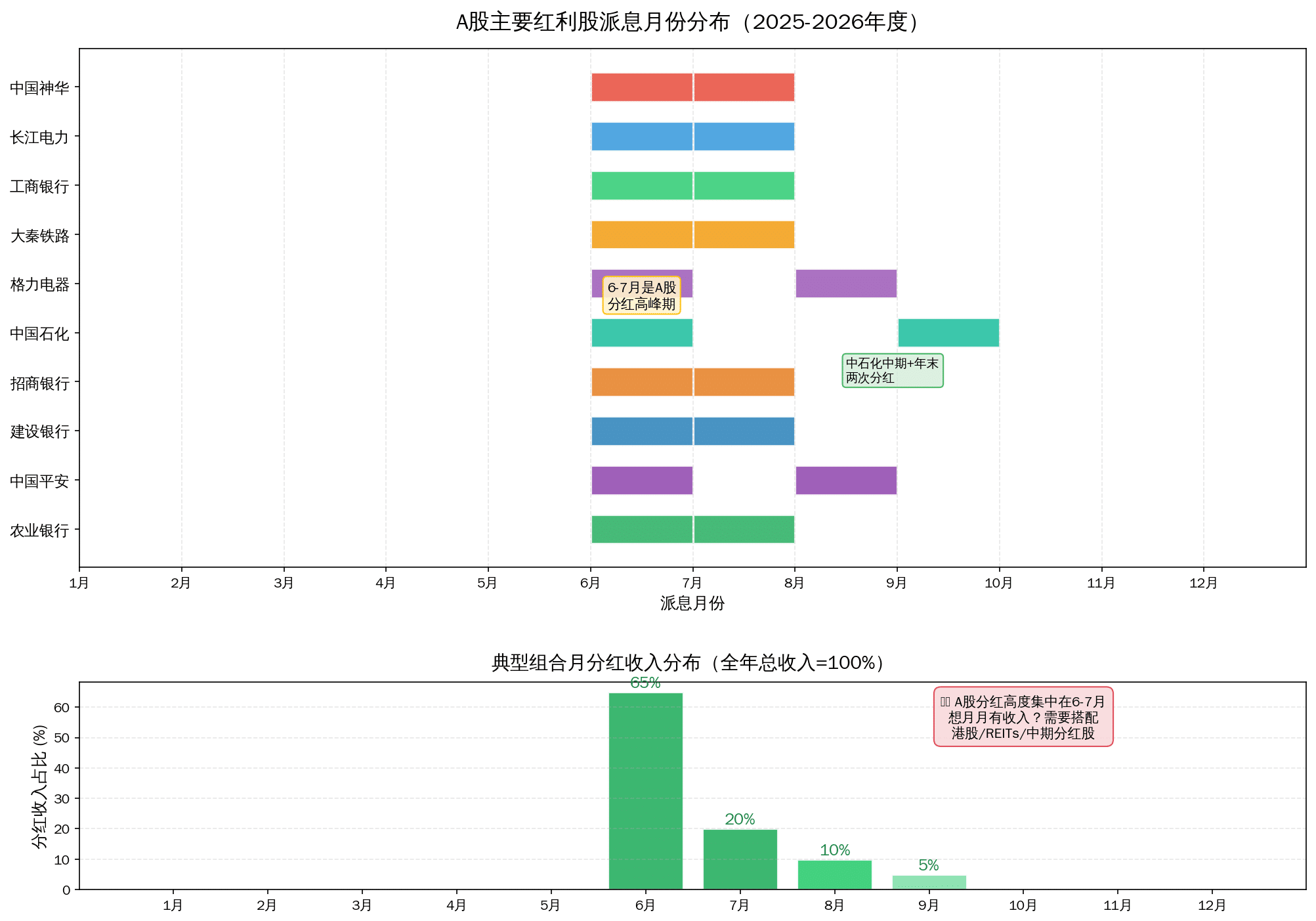Click the purple 中国平安 August bar
1316x921 pixels.
point(846,481)
